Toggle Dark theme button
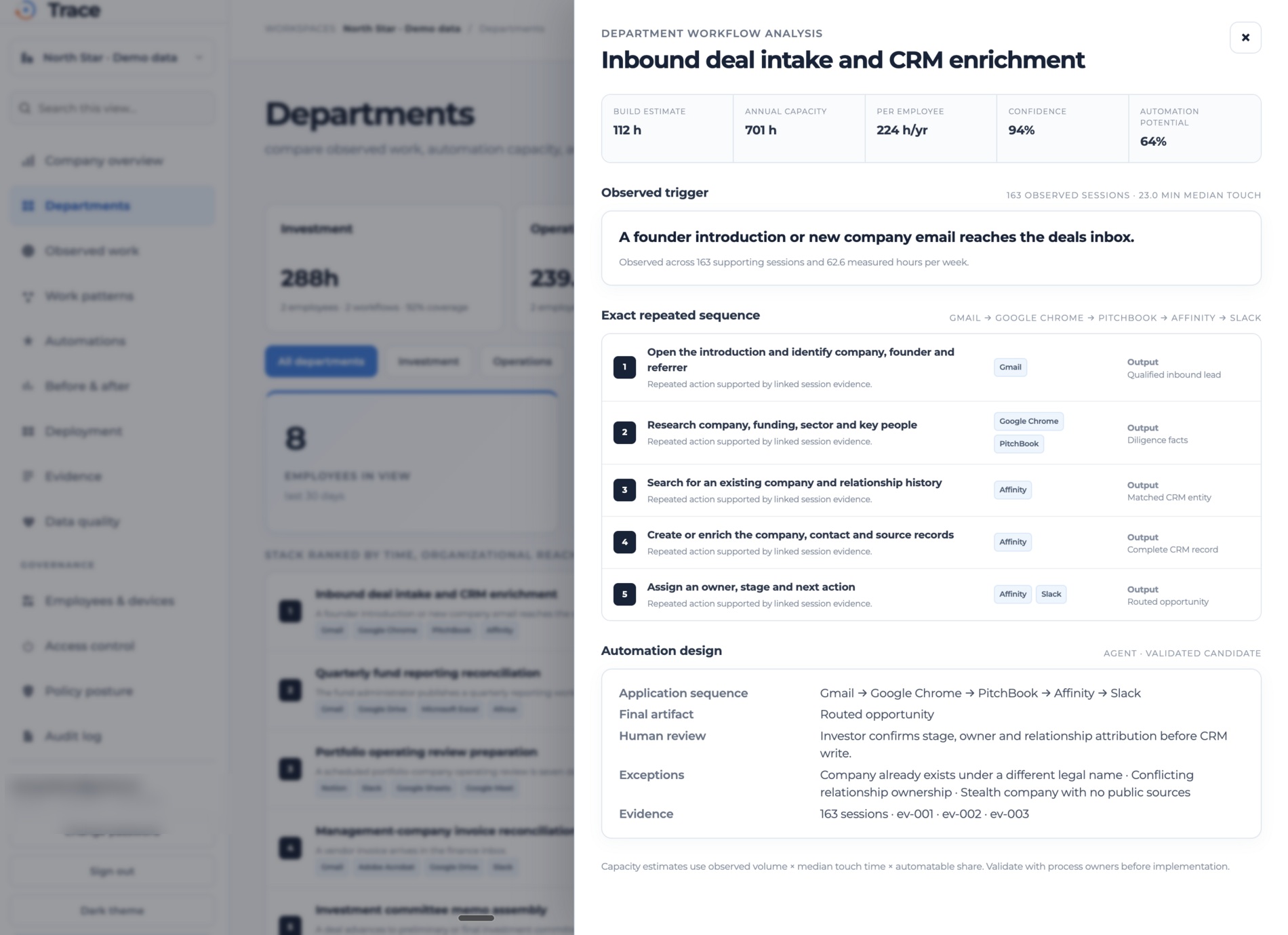 tap(112, 911)
